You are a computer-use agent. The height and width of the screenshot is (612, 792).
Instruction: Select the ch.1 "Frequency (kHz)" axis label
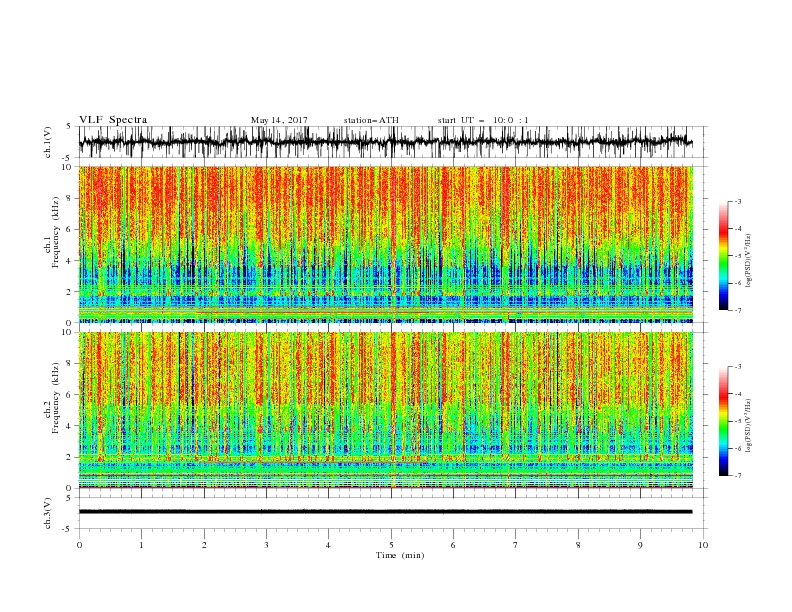click(55, 230)
